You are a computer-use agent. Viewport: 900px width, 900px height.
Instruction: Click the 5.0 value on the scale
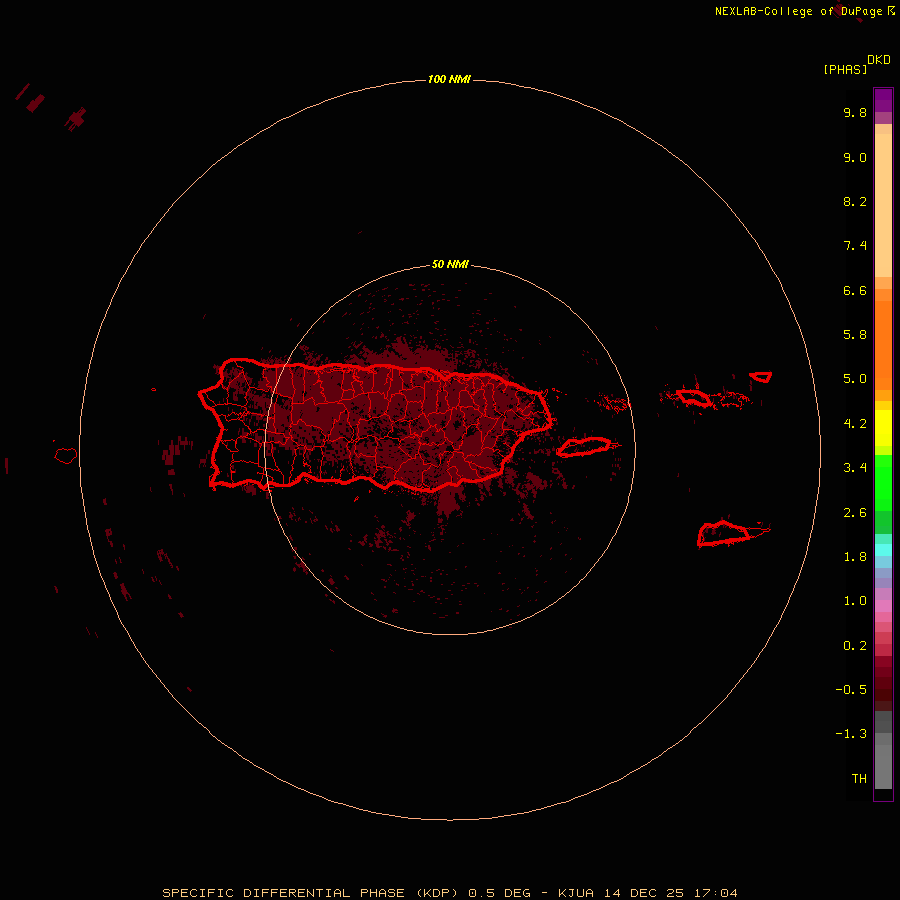click(x=855, y=379)
